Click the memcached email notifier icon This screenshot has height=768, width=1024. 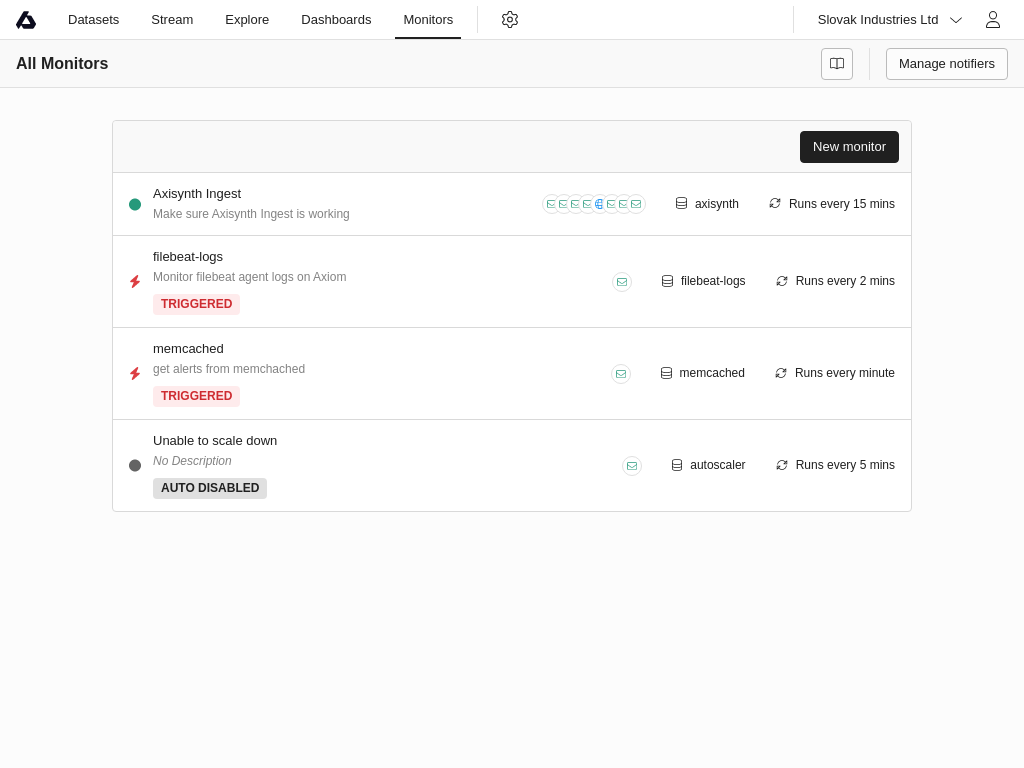tap(621, 374)
